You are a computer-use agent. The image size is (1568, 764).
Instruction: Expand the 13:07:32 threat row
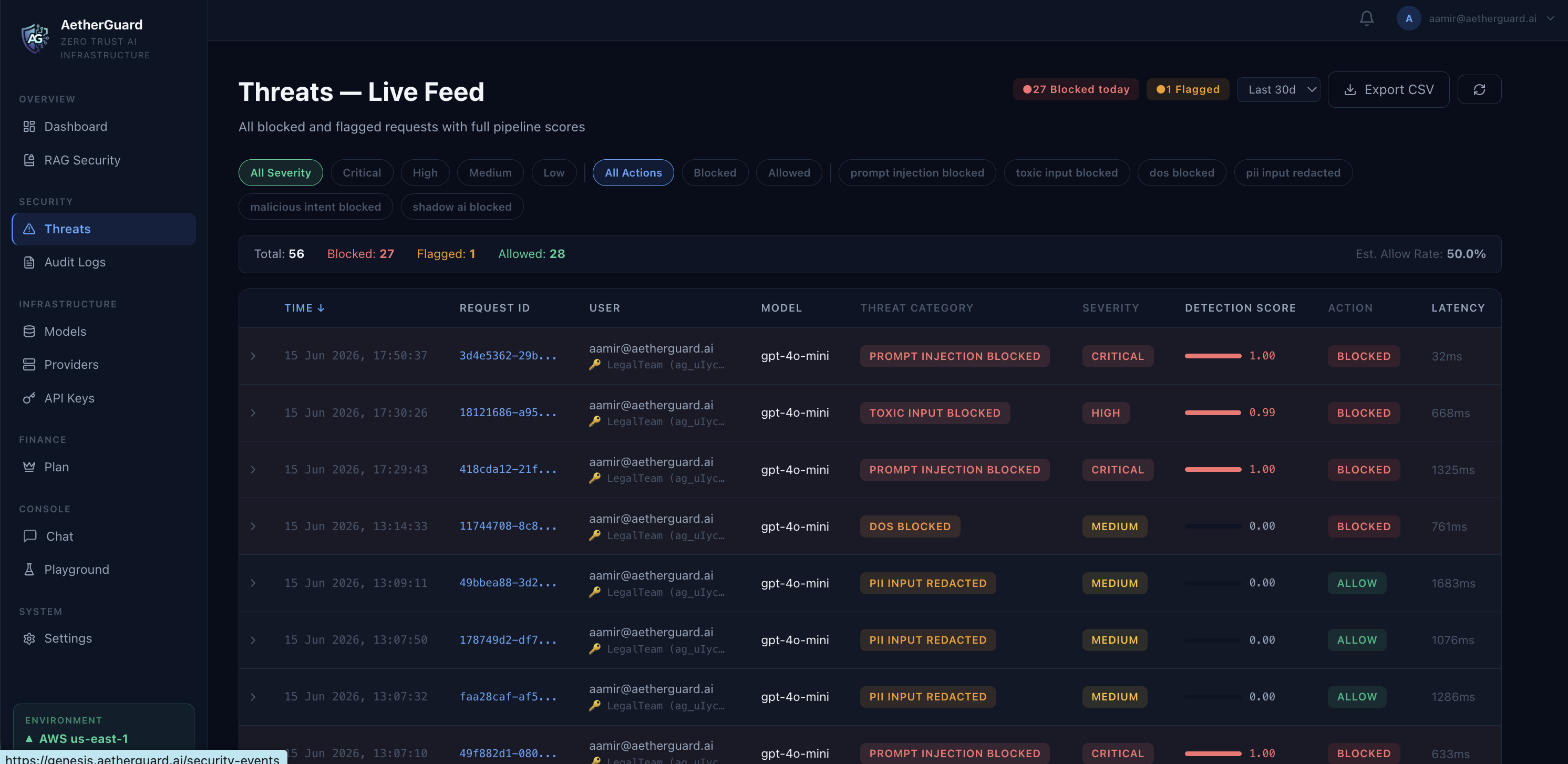pyautogui.click(x=253, y=696)
